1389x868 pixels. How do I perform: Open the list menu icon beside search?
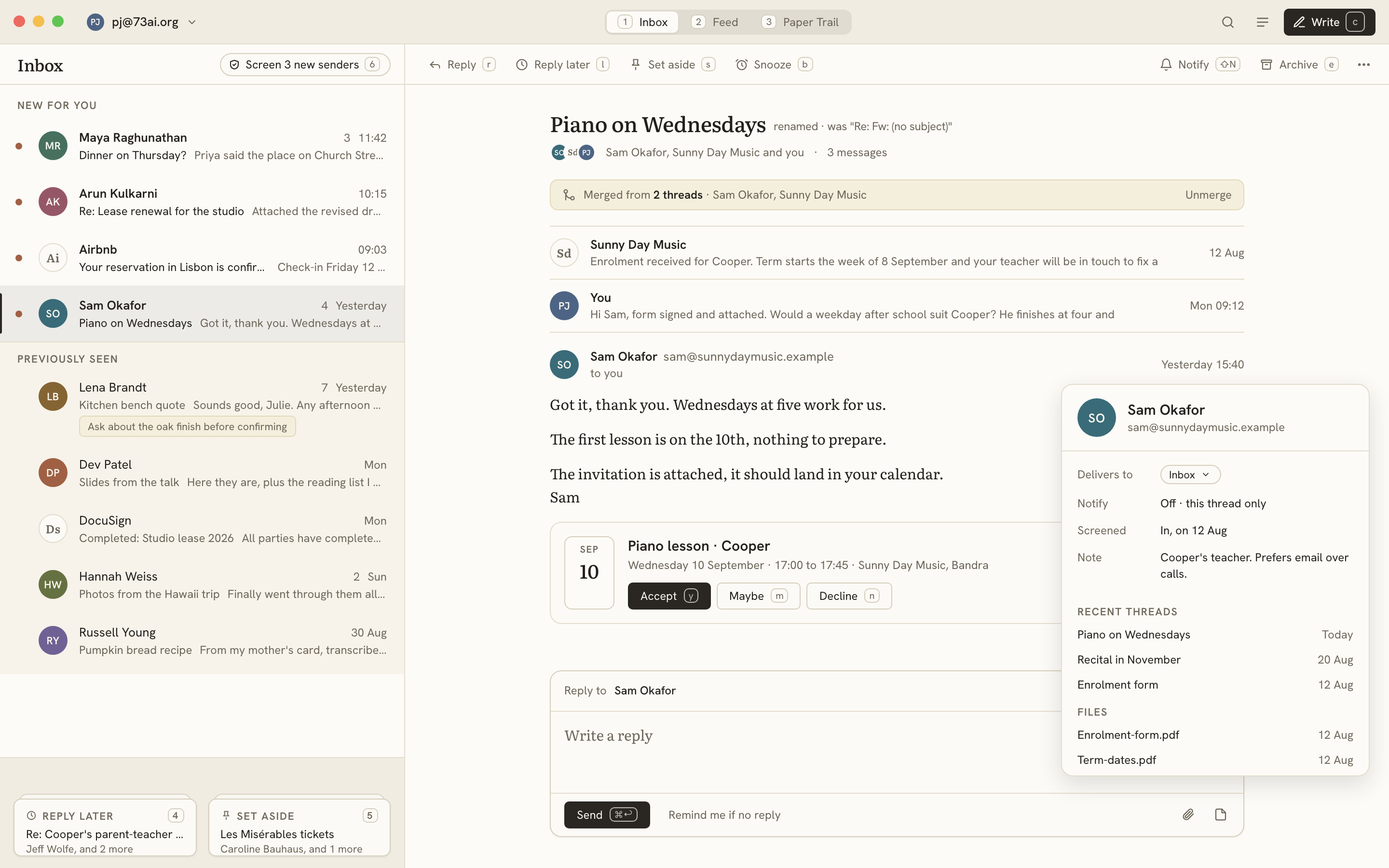tap(1262, 22)
